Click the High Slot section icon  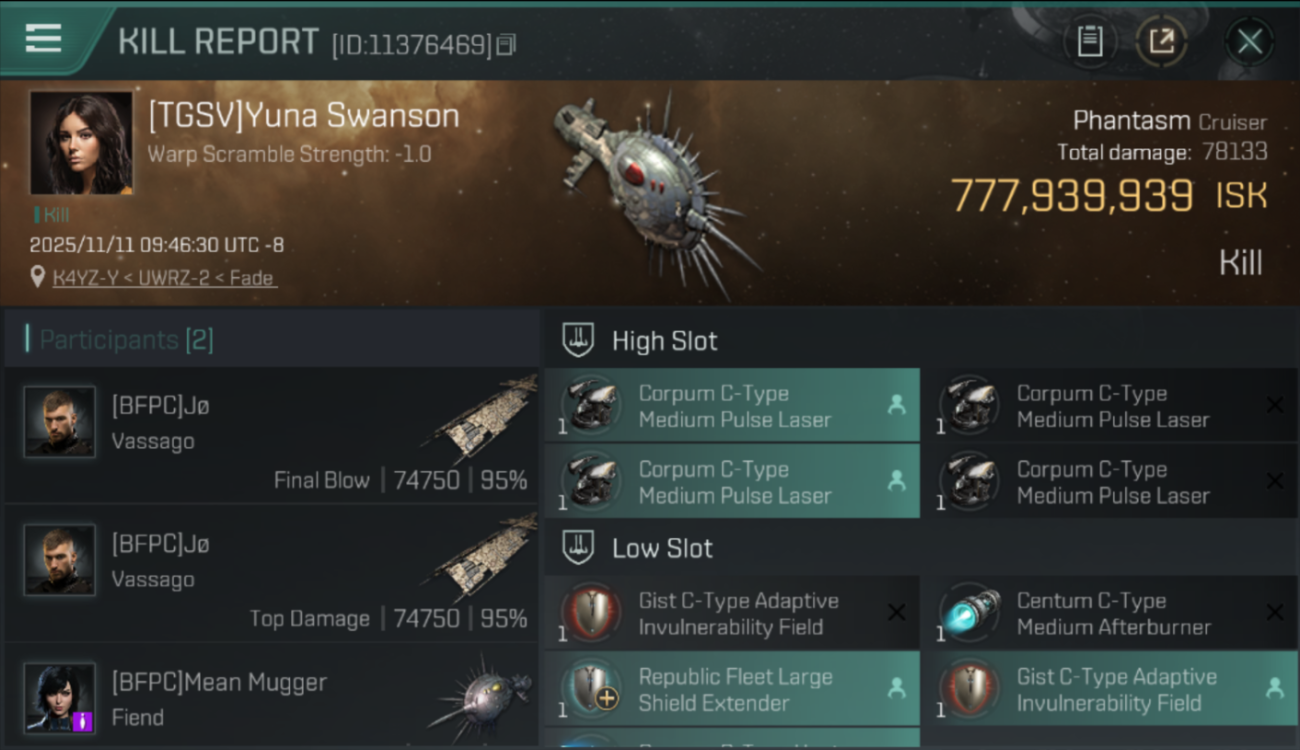(x=579, y=340)
